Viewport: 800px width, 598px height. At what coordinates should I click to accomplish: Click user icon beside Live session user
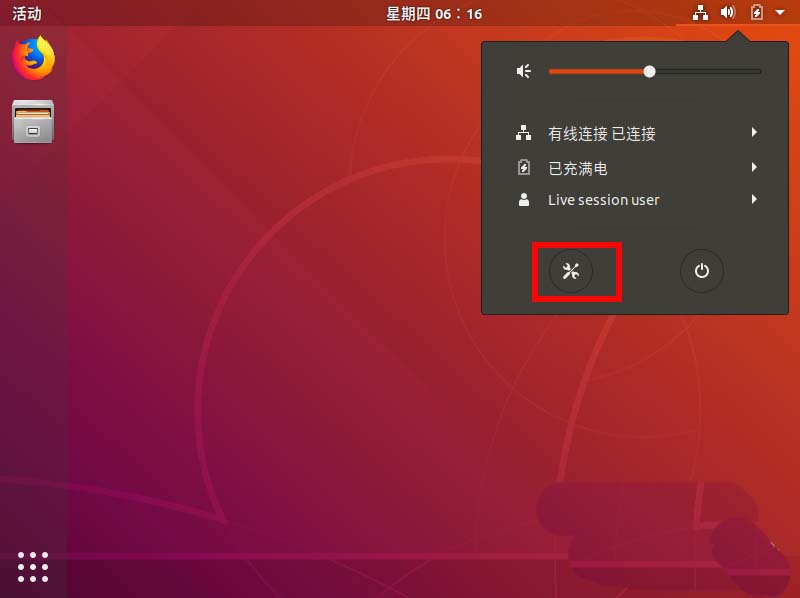pyautogui.click(x=523, y=200)
